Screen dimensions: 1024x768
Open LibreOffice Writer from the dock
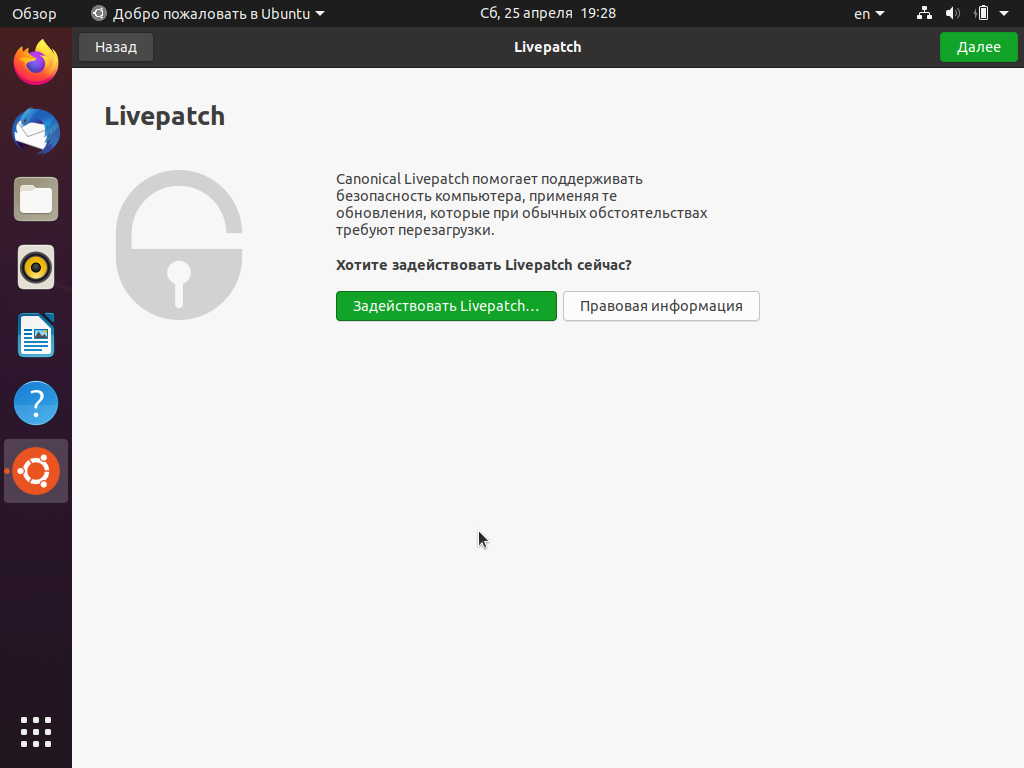coord(36,335)
